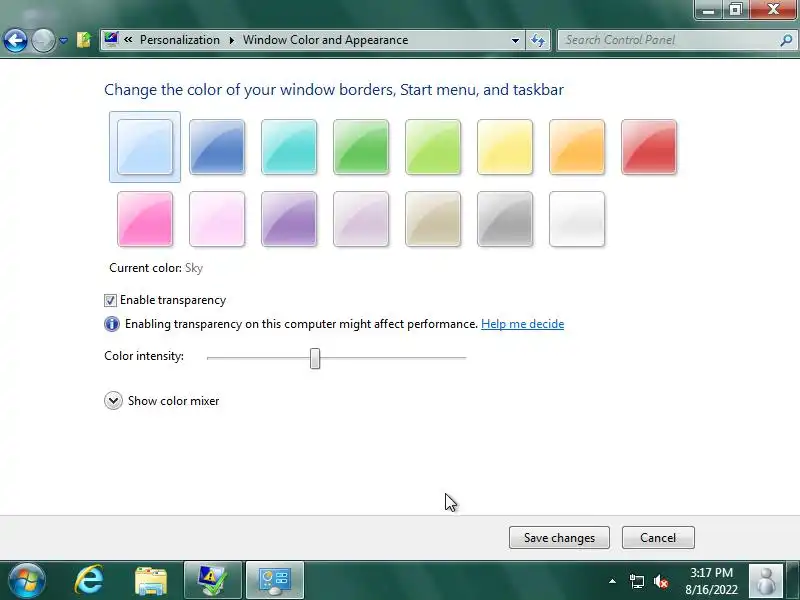Expand arrow after Personalization breadcrumb
The height and width of the screenshot is (600, 800).
(x=232, y=40)
